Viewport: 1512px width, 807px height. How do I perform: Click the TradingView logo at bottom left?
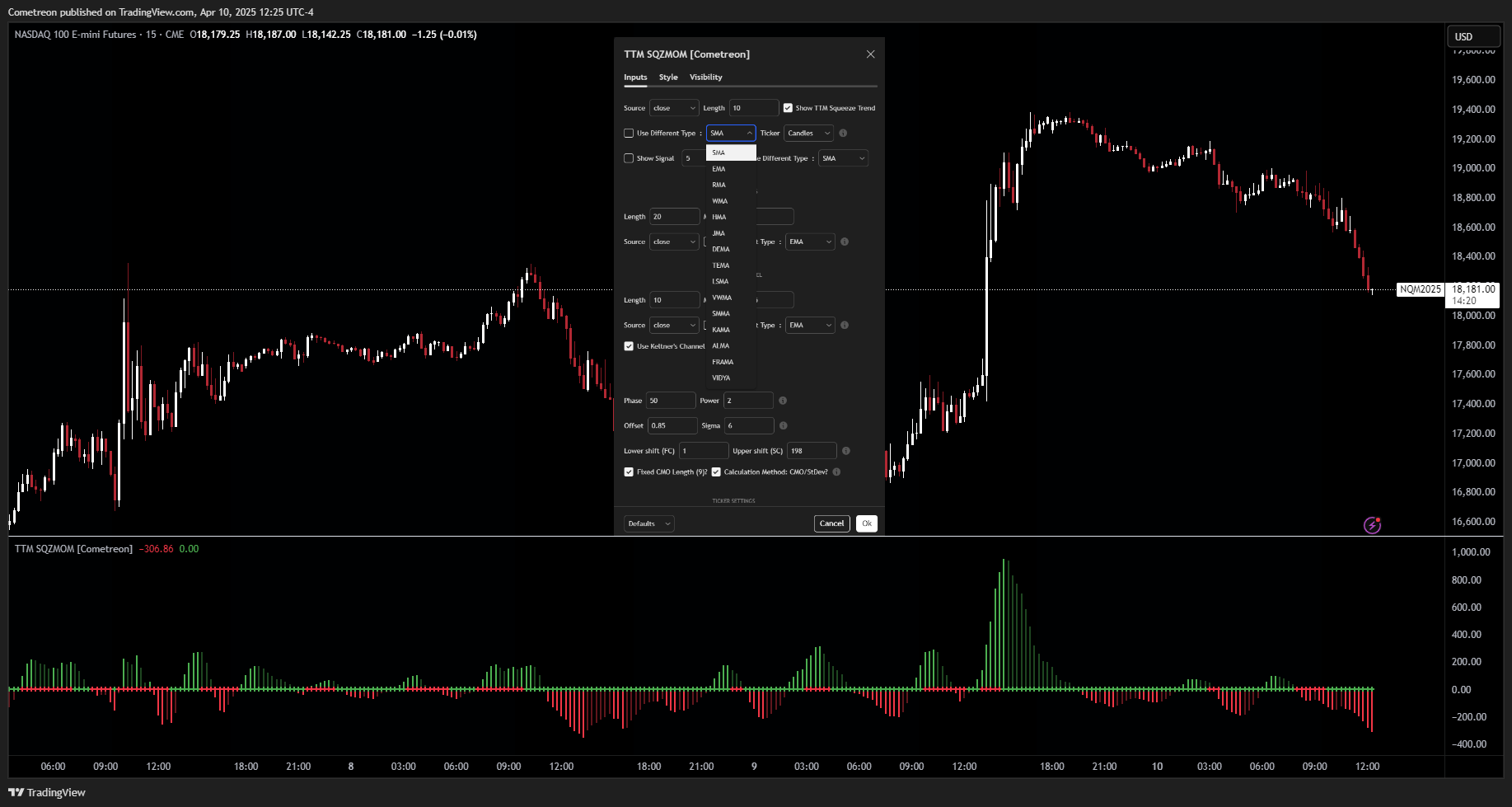(47, 792)
